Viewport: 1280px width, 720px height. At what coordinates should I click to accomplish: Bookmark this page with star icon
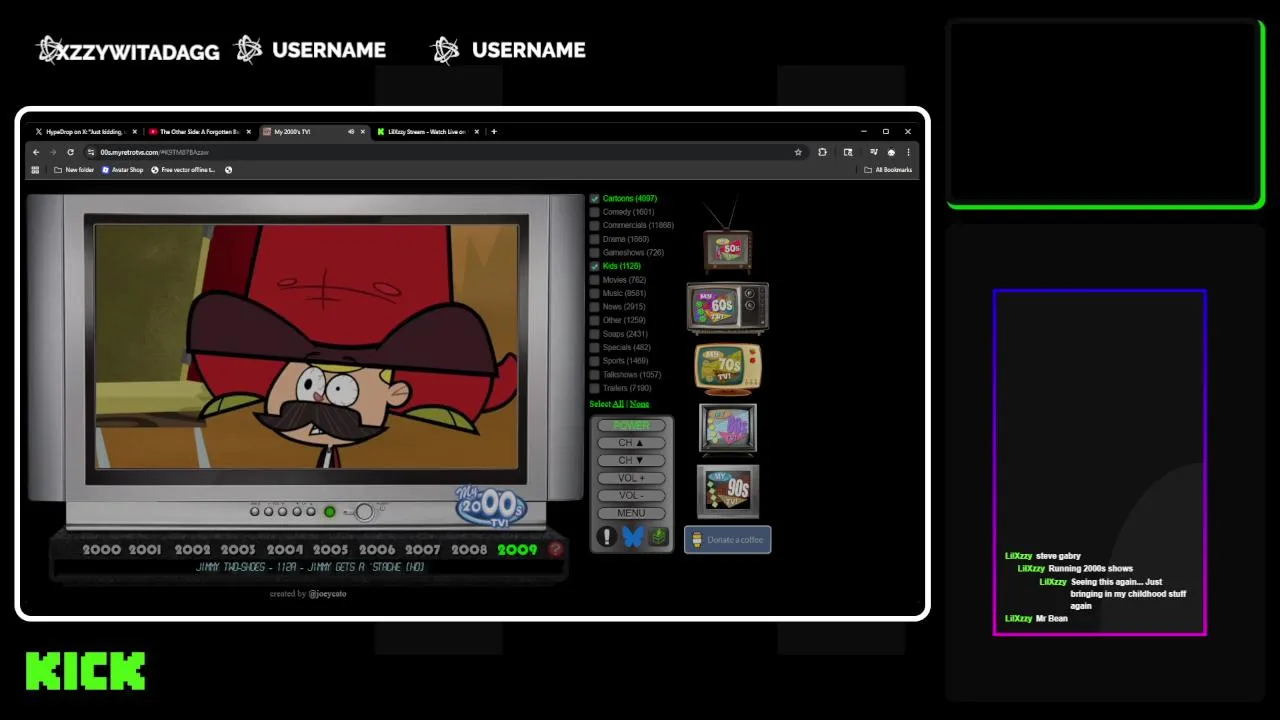(x=798, y=152)
